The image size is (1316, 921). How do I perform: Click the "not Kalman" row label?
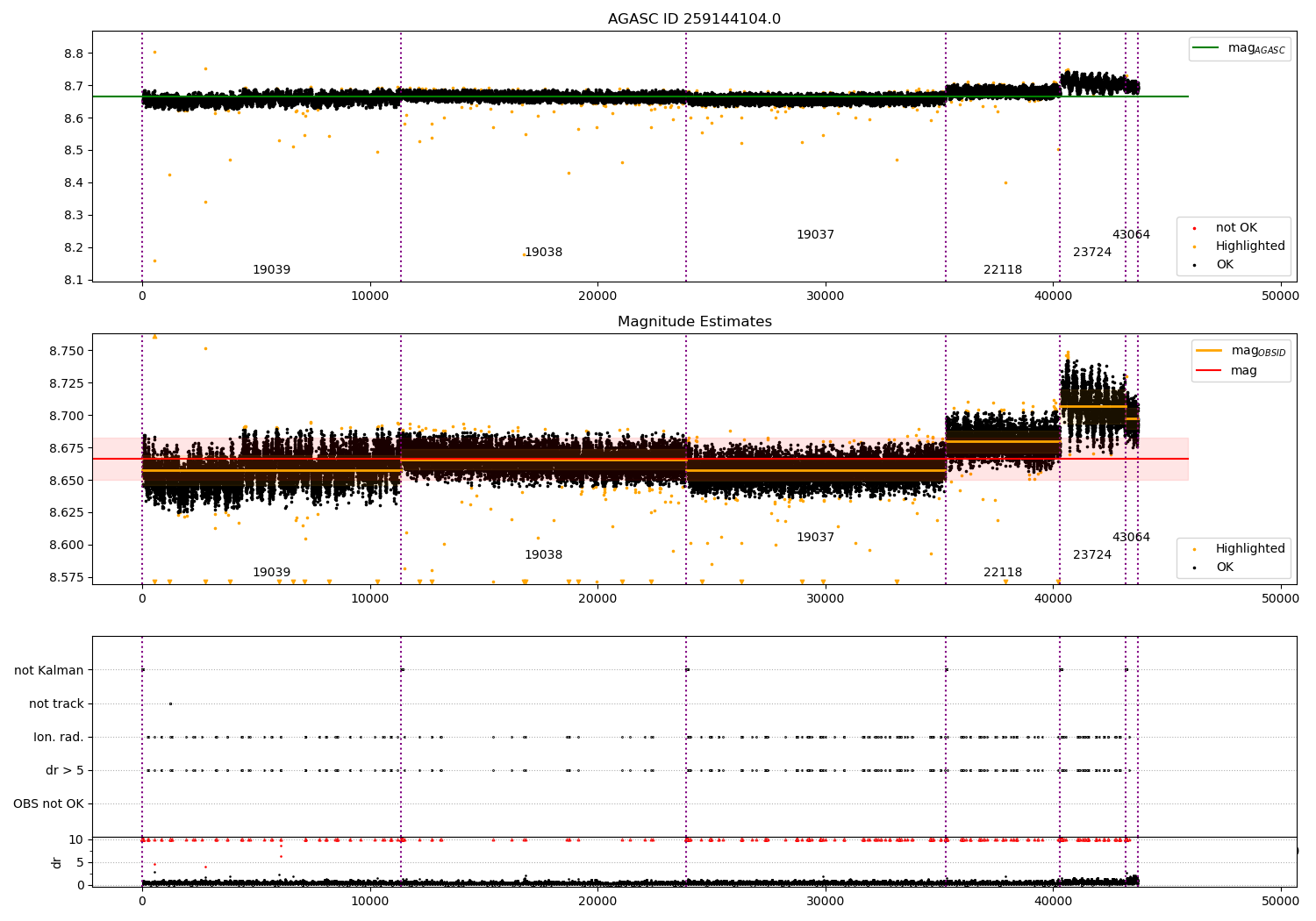[49, 671]
